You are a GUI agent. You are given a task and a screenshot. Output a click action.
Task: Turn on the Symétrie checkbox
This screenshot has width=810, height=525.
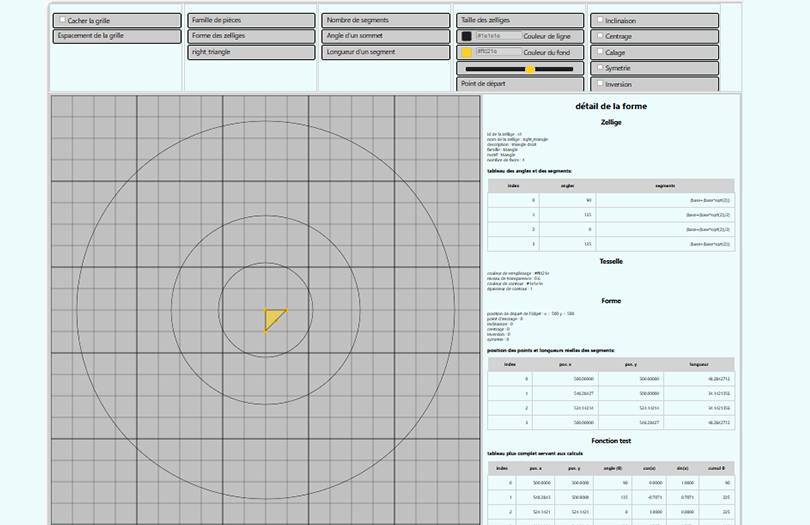pos(599,68)
